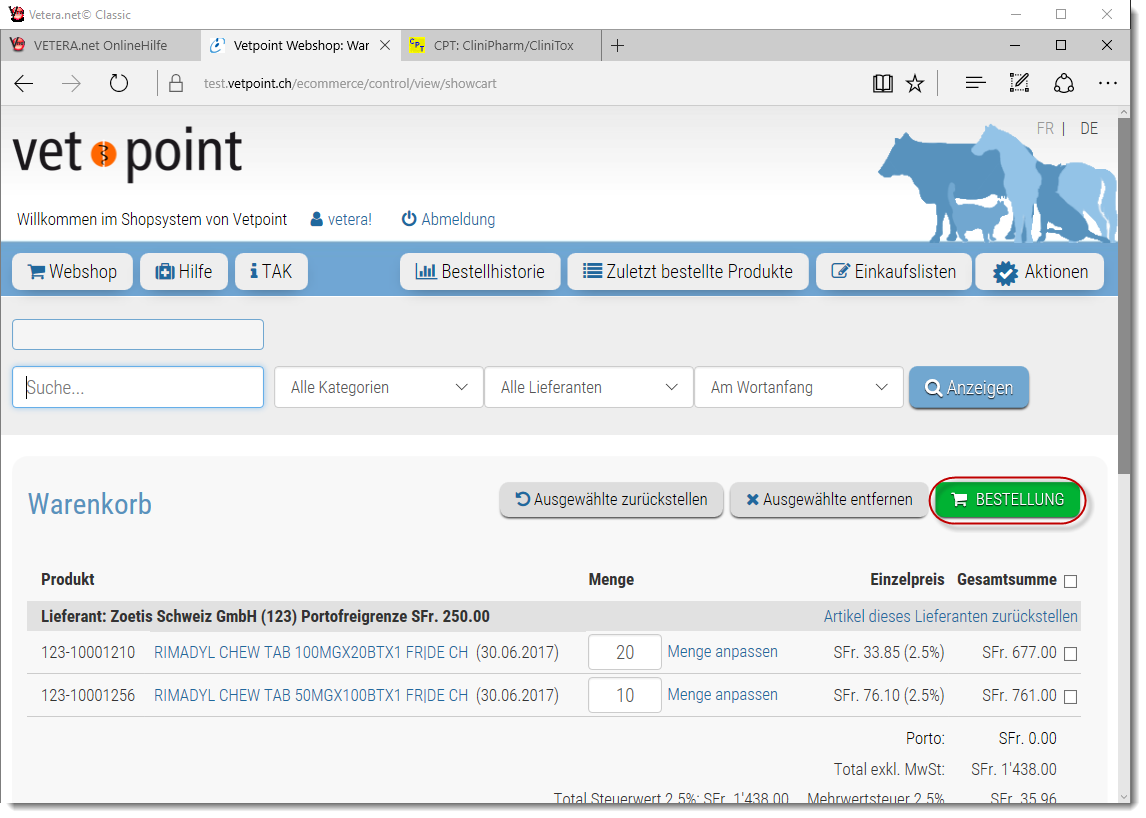1146x818 pixels.
Task: Add page to favorites with star icon
Action: click(x=915, y=84)
